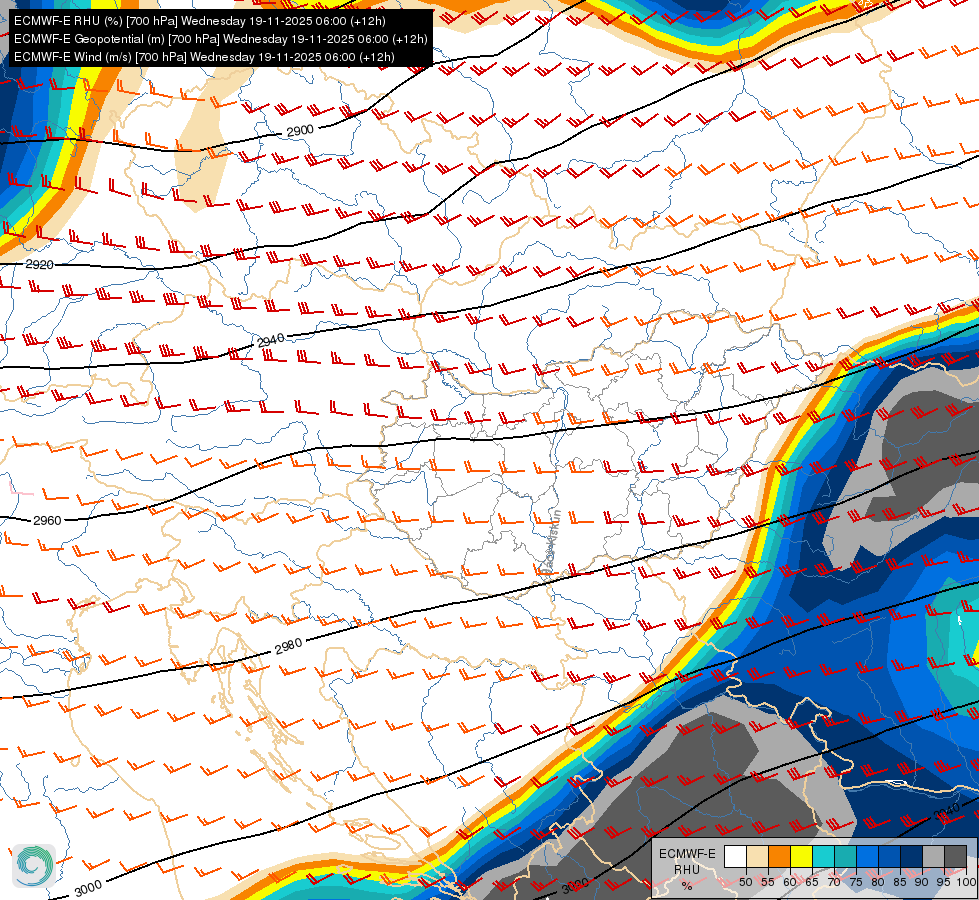
Task: Click the beige 50–55% legend swatch
Action: (x=757, y=856)
